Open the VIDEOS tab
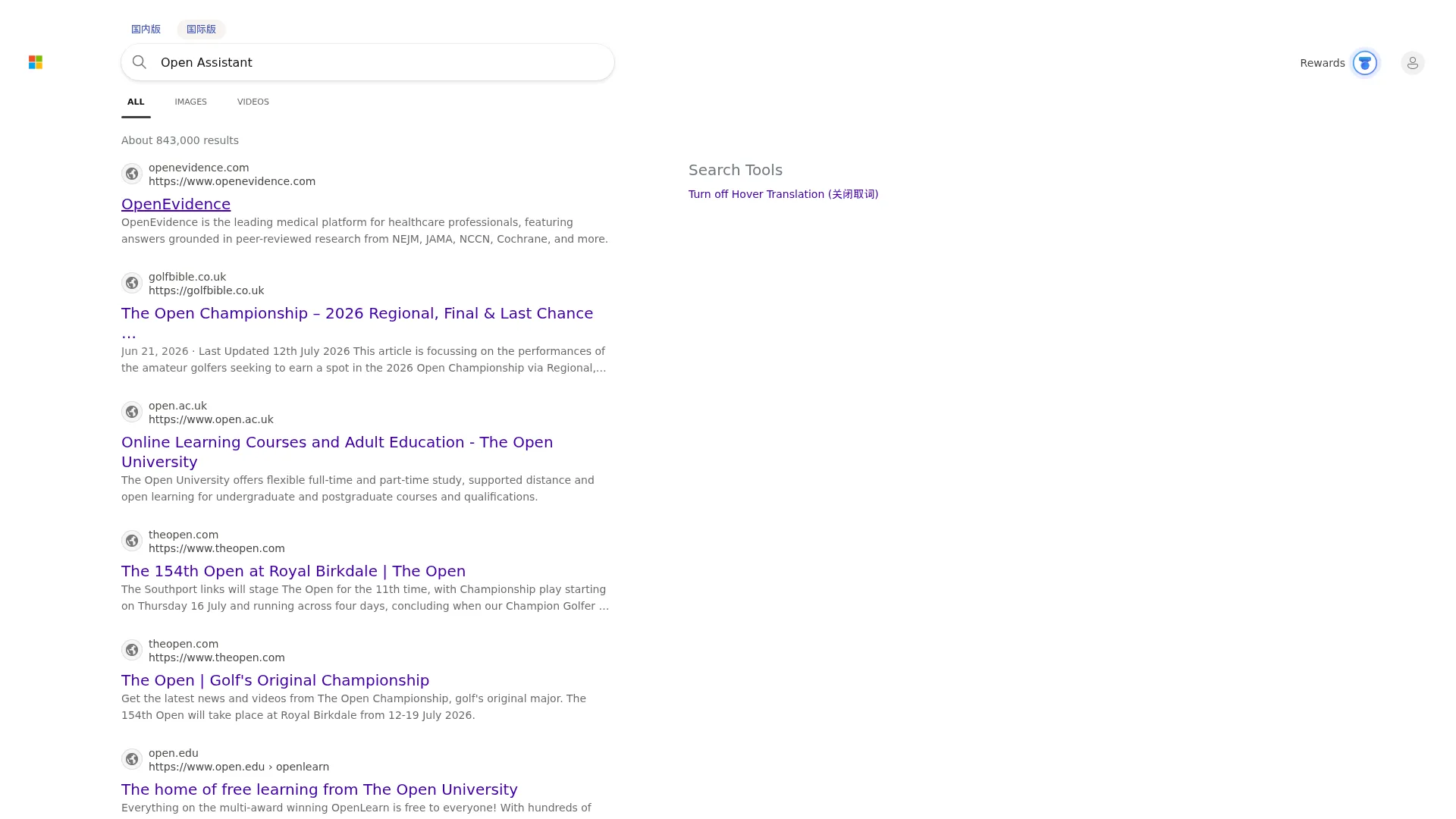The image size is (1456, 819). coord(253,102)
